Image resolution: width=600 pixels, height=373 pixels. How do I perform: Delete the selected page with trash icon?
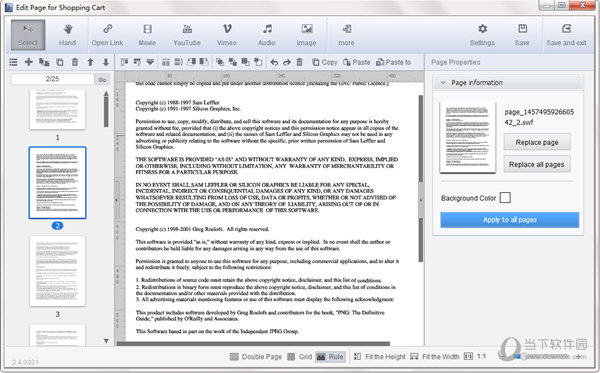(x=75, y=62)
